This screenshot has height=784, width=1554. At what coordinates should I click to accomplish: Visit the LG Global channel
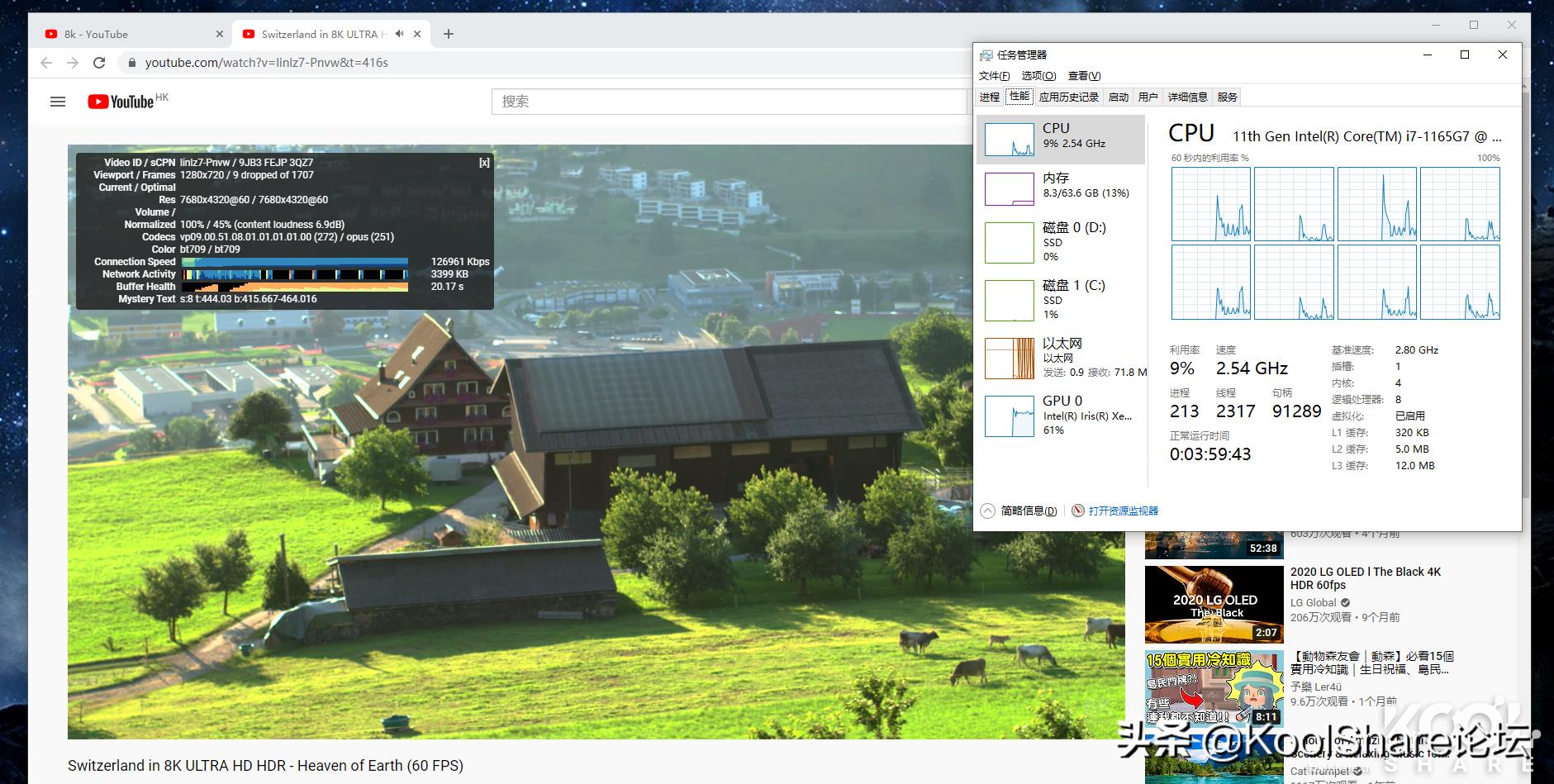coord(1314,602)
